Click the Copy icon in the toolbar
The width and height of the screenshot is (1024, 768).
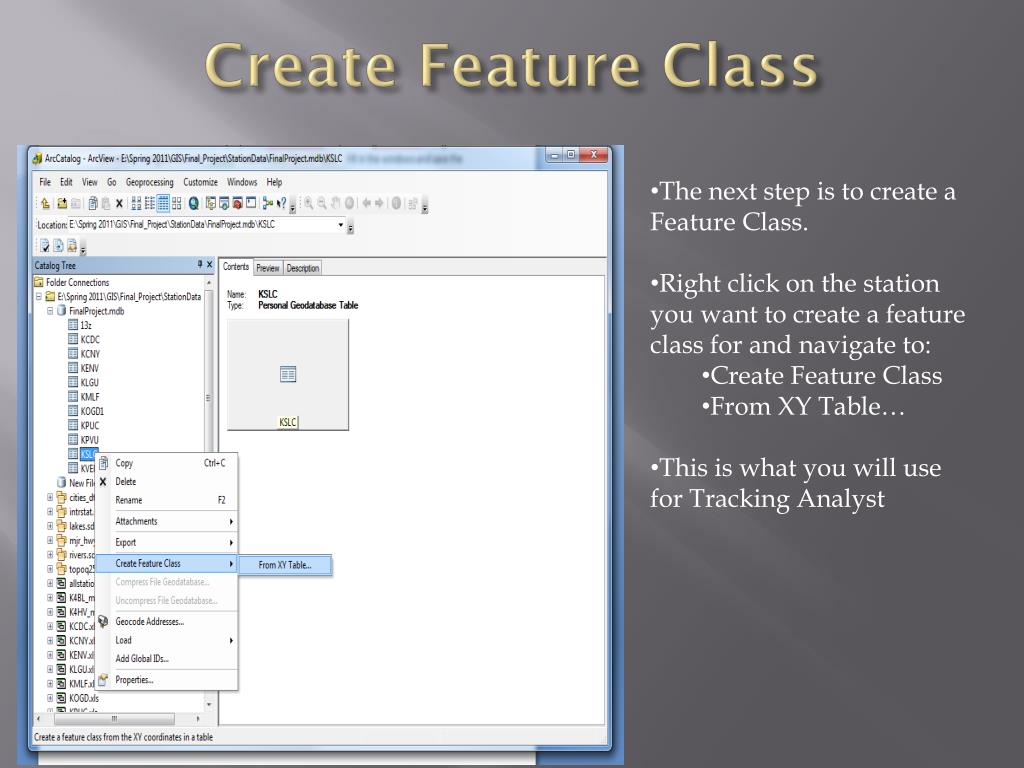pos(93,204)
